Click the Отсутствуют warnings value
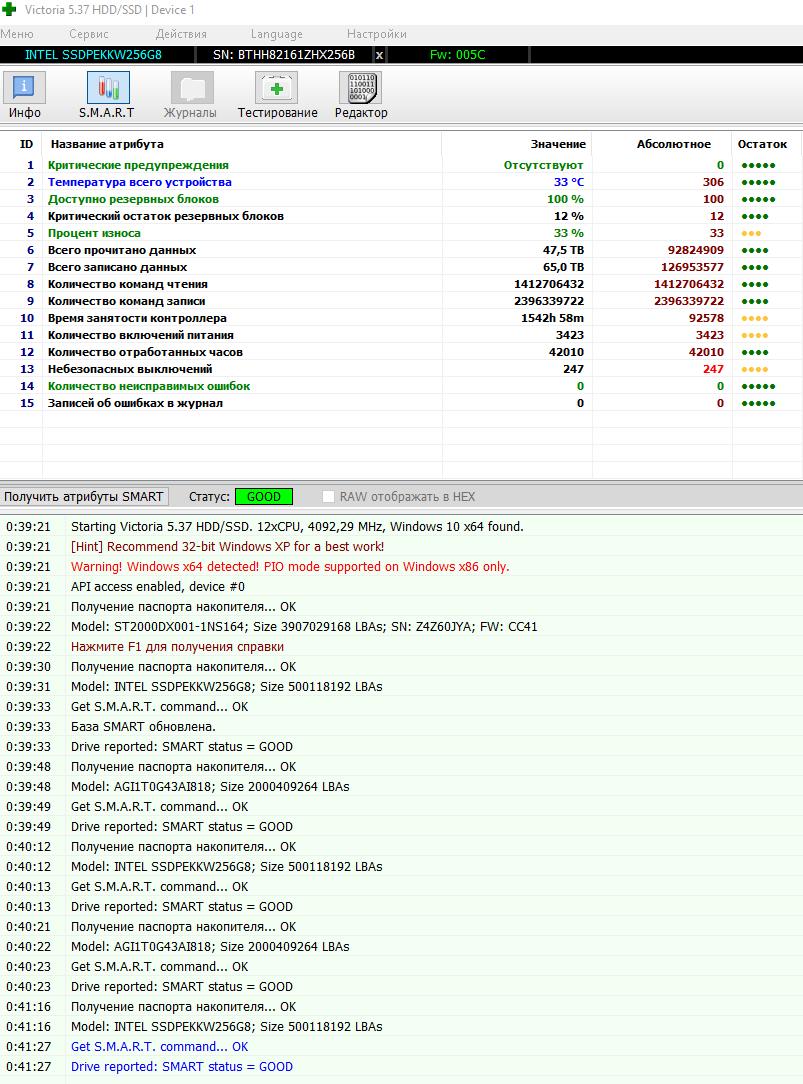The image size is (803, 1084). coord(543,165)
